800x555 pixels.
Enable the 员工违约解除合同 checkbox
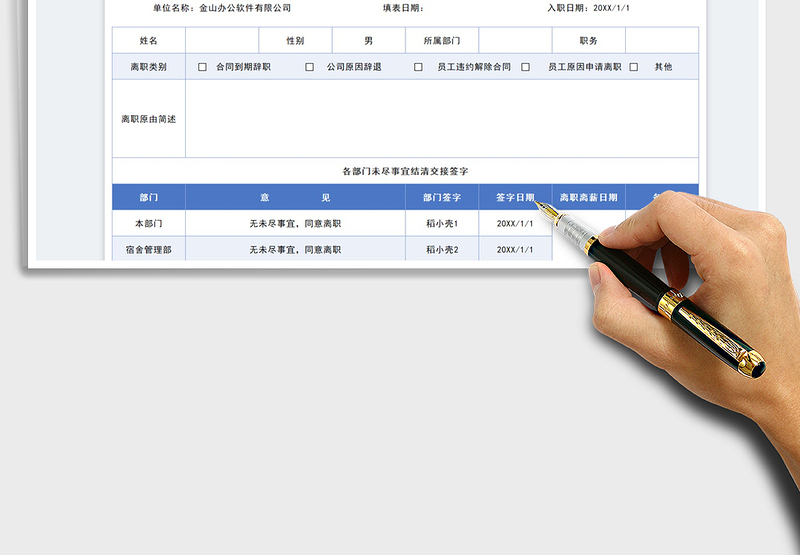(418, 67)
